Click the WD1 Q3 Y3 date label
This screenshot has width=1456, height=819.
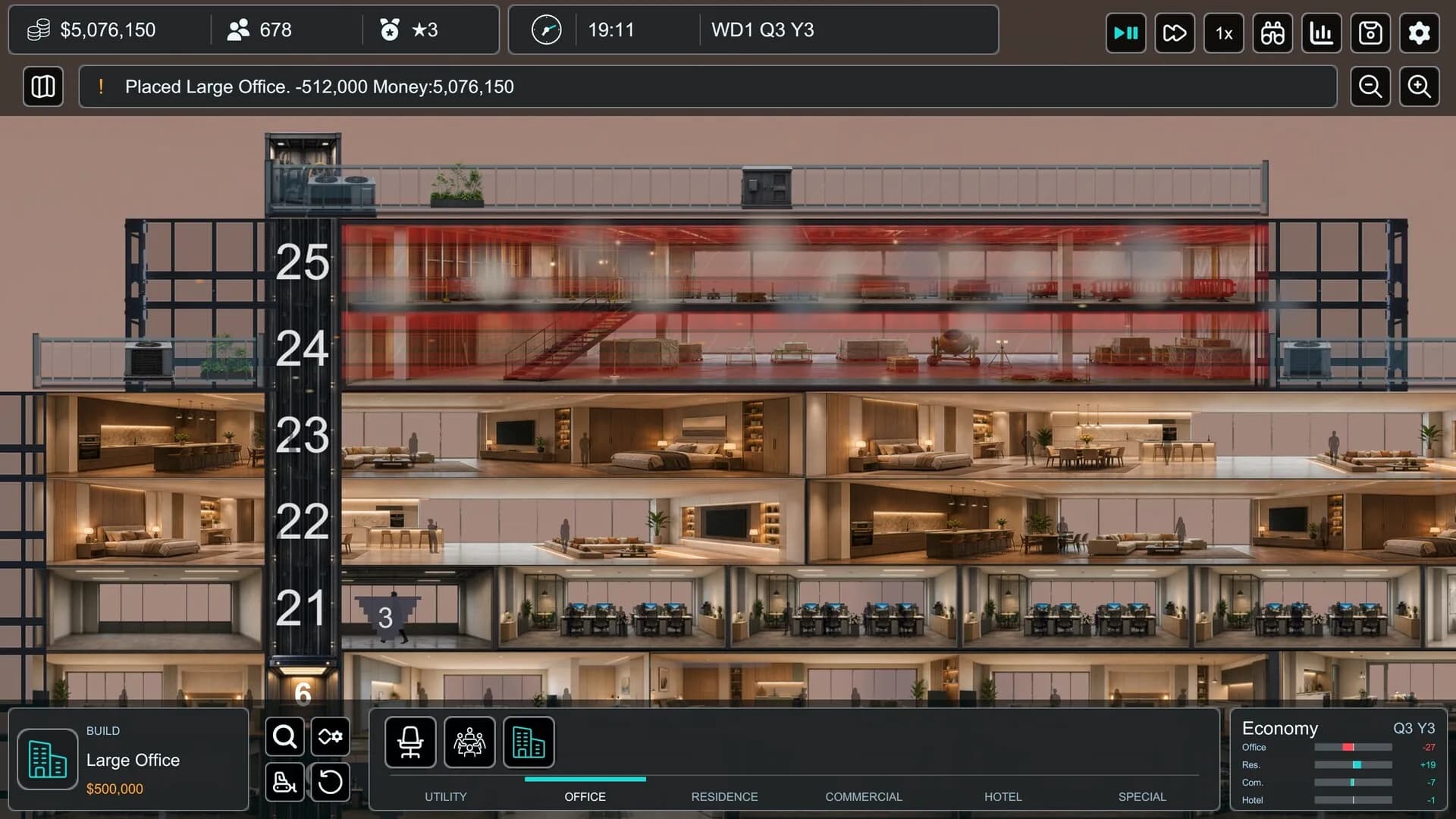tap(762, 30)
